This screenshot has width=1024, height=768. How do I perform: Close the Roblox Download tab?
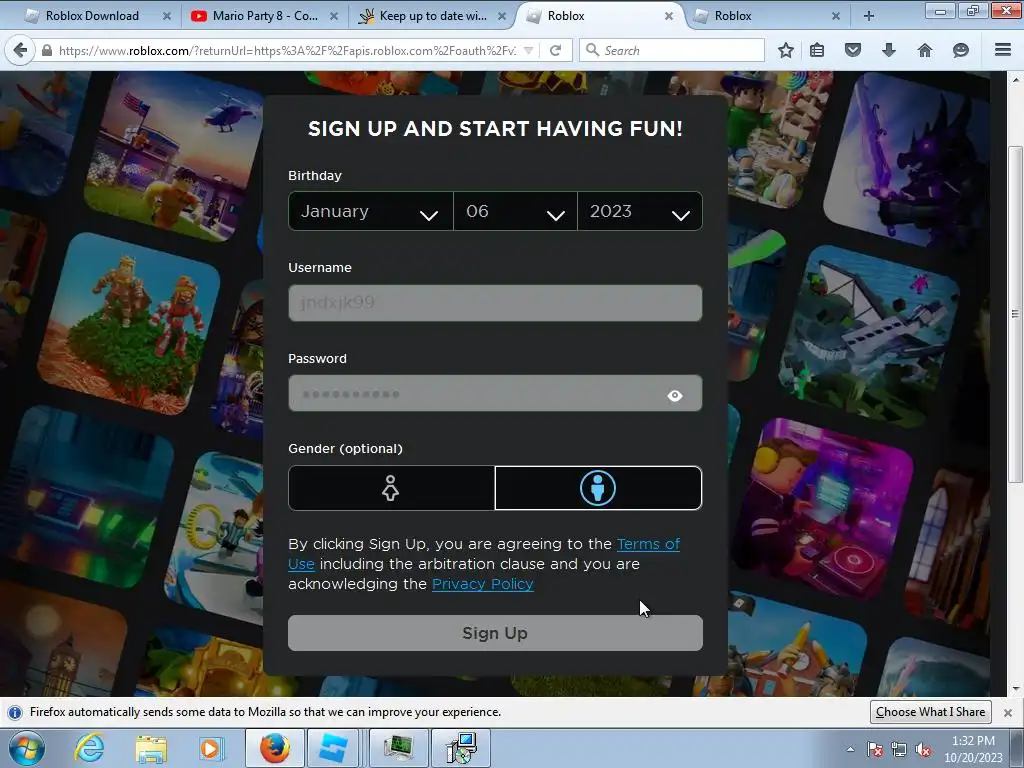[x=167, y=16]
